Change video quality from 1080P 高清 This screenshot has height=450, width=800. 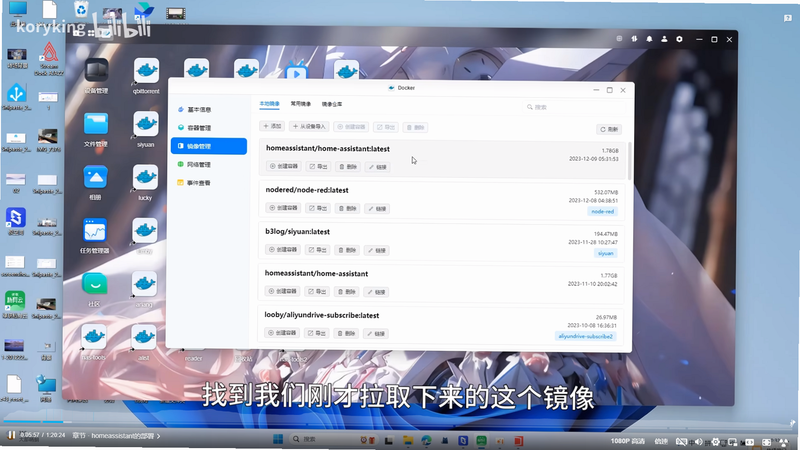(628, 441)
